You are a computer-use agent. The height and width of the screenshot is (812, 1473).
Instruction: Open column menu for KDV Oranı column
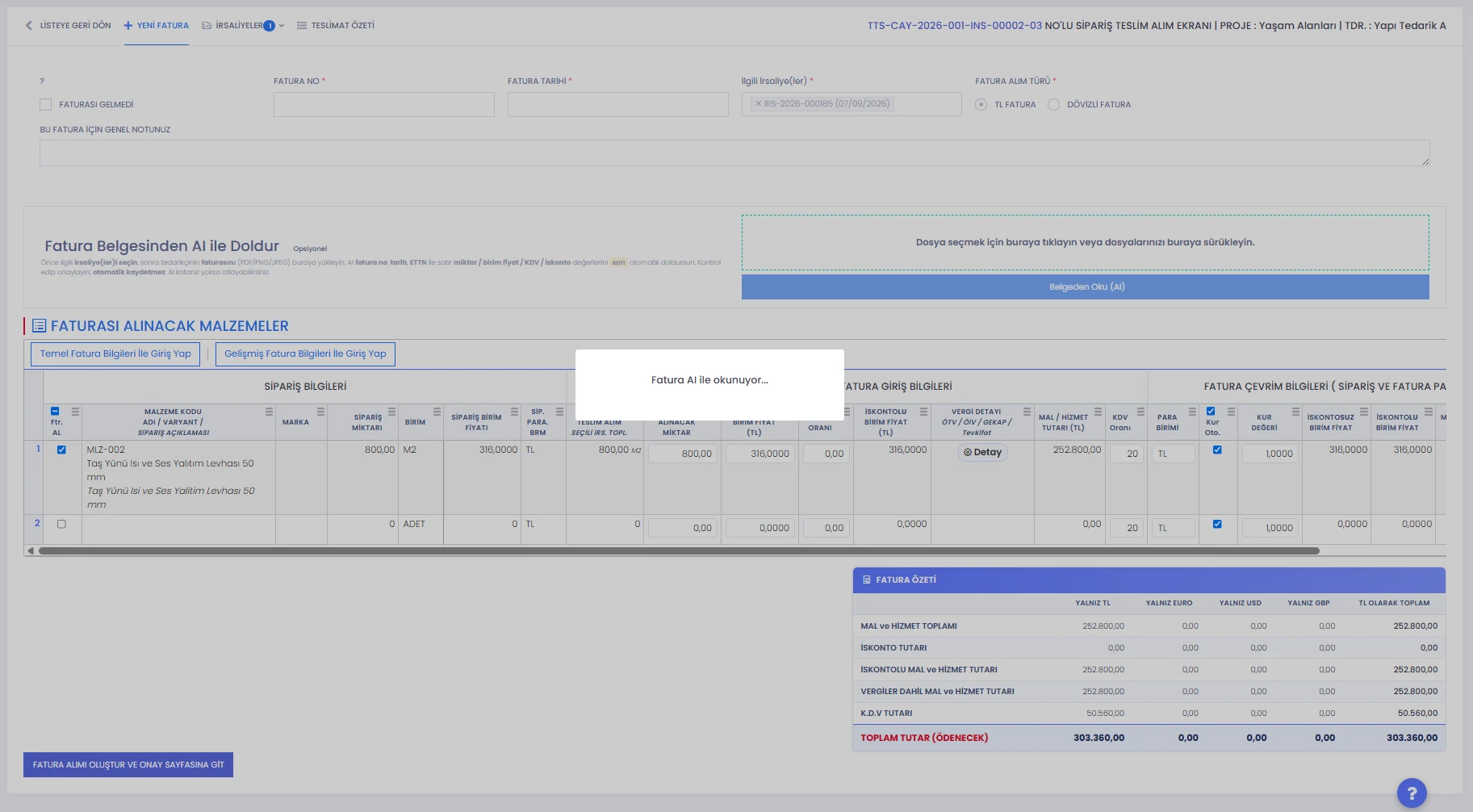coord(1140,412)
